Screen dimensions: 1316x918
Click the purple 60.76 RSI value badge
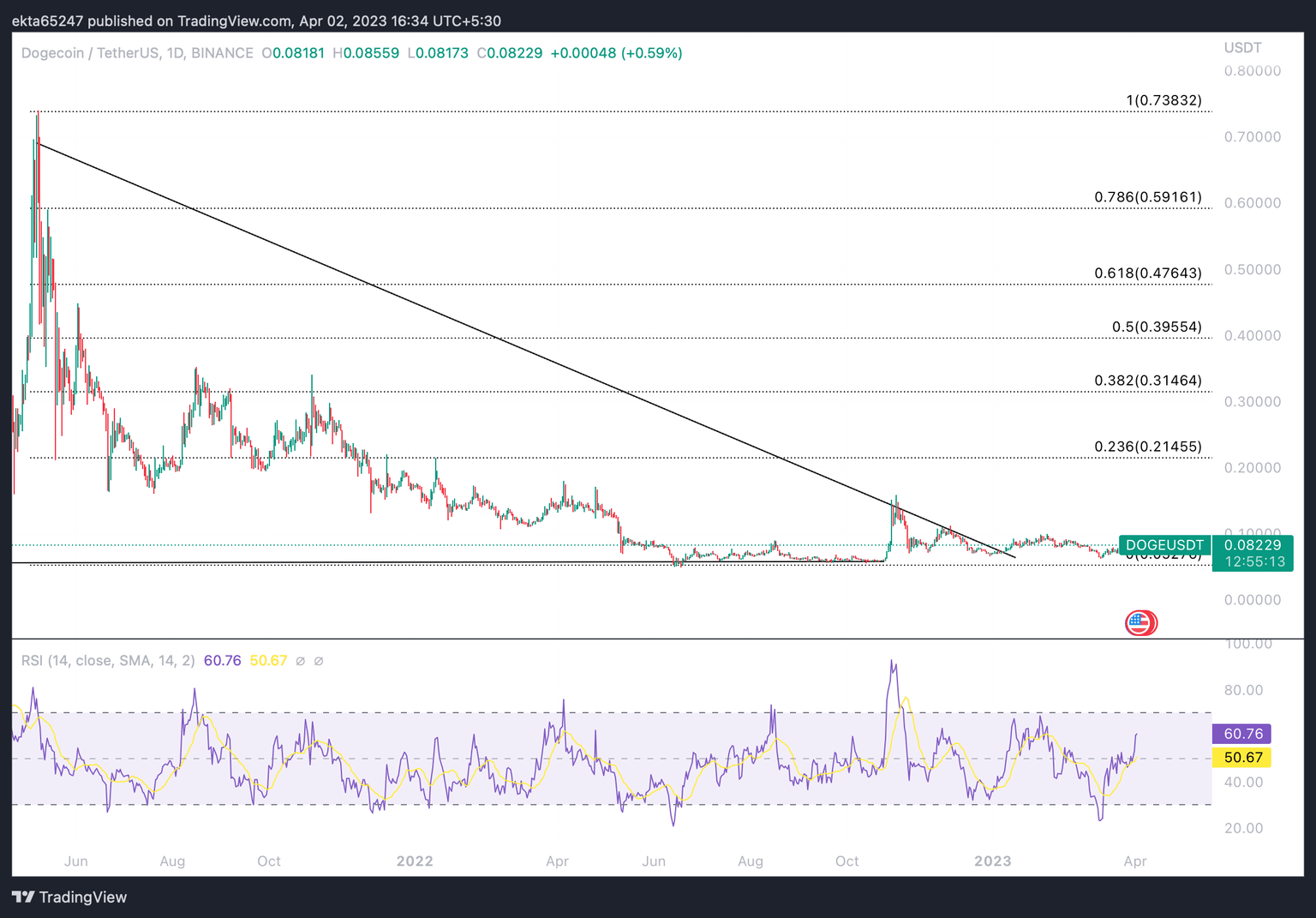(1240, 734)
